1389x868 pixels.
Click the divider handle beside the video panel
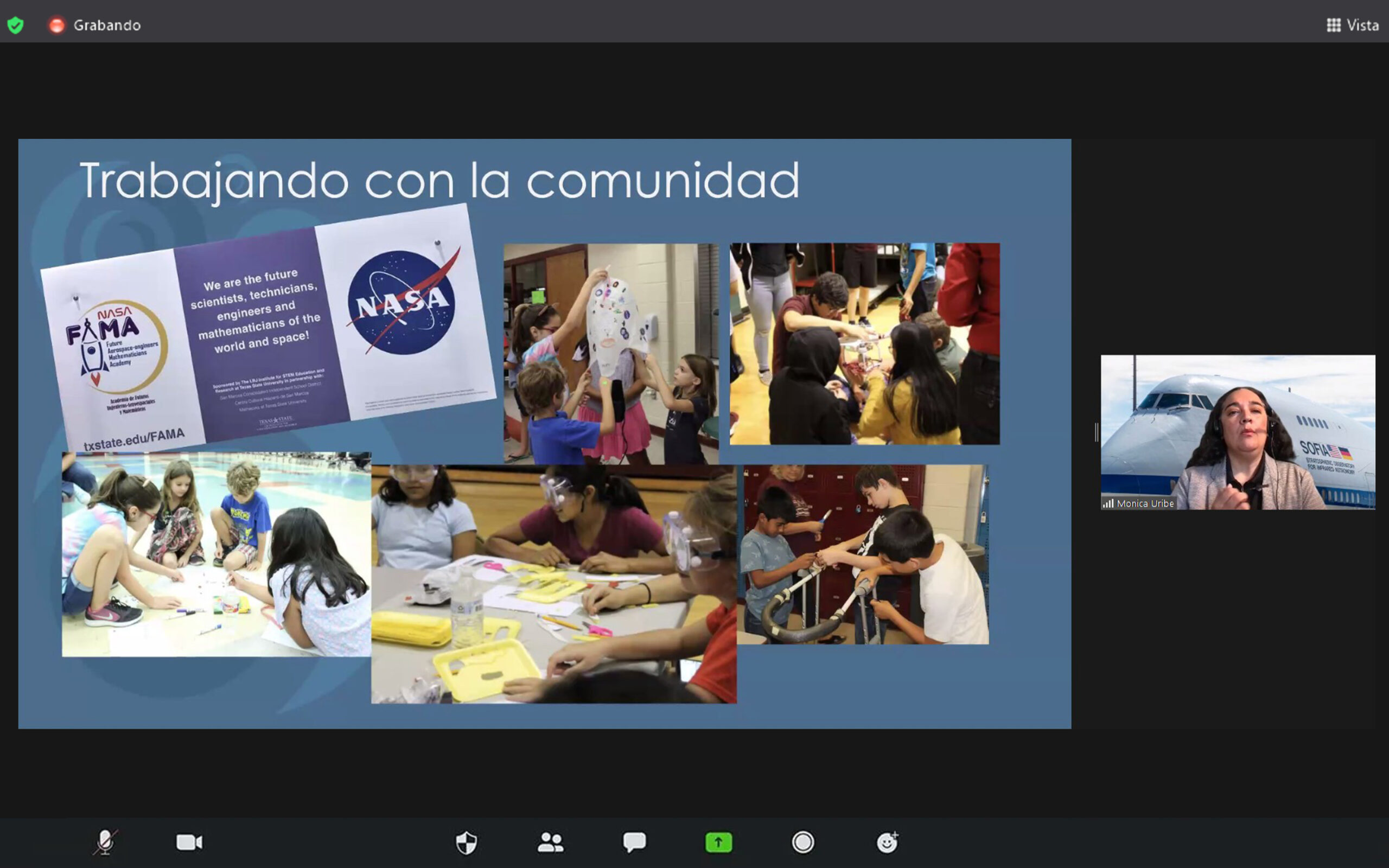[x=1096, y=432]
